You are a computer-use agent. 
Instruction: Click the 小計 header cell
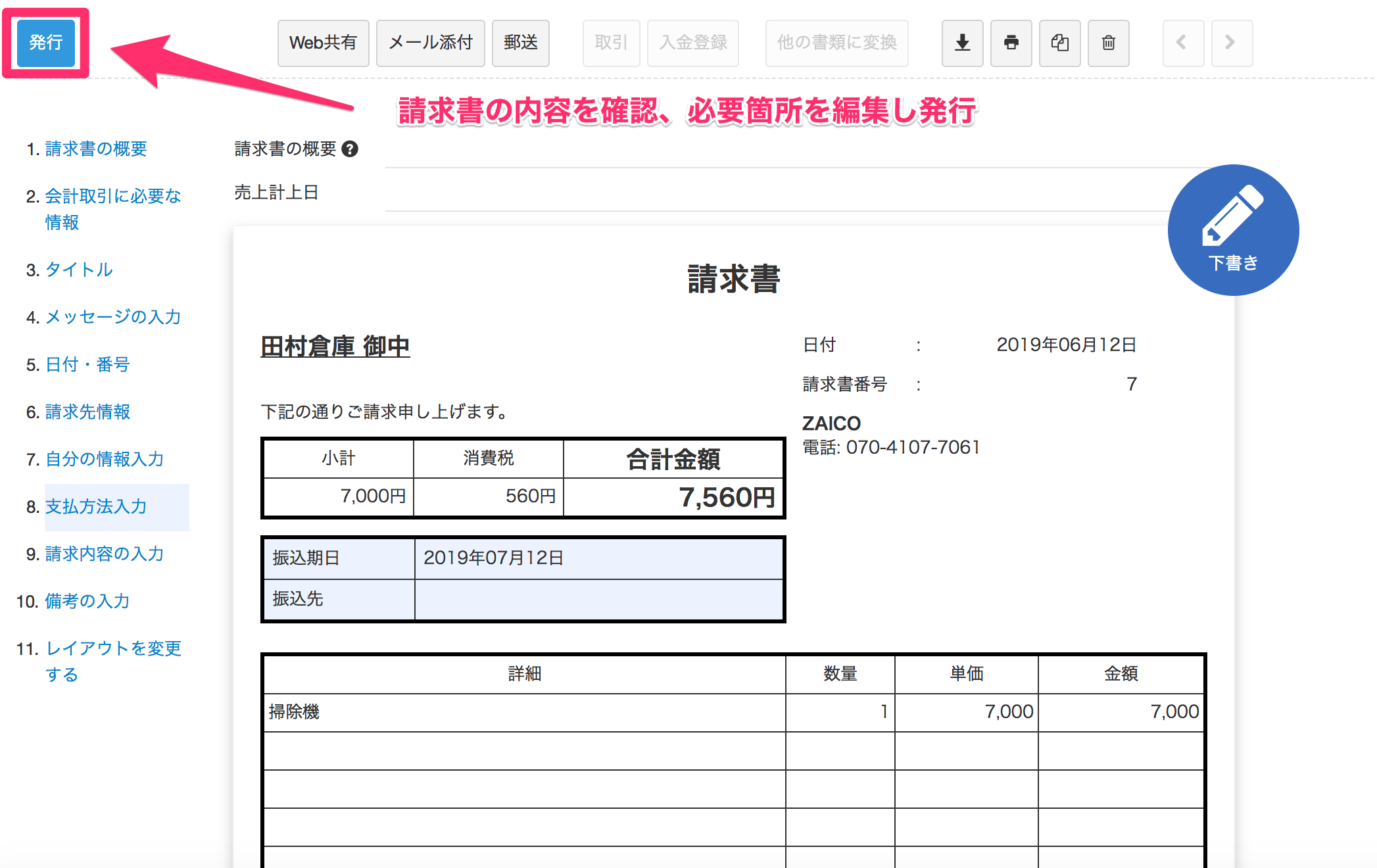[339, 459]
